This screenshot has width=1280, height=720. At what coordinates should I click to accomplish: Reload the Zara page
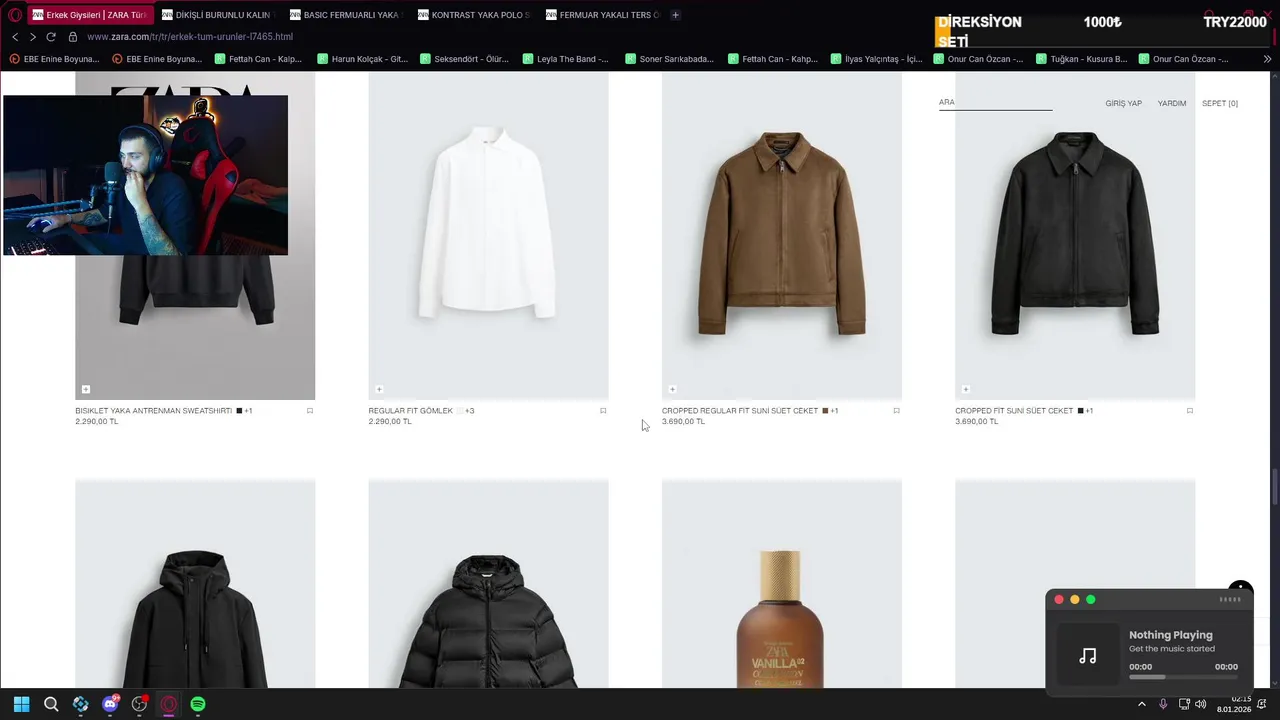51,37
